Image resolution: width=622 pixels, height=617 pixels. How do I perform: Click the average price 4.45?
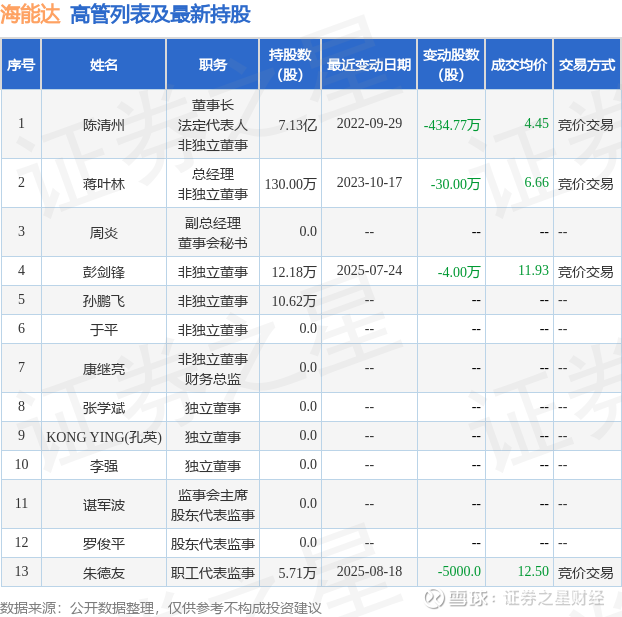[x=536, y=123]
